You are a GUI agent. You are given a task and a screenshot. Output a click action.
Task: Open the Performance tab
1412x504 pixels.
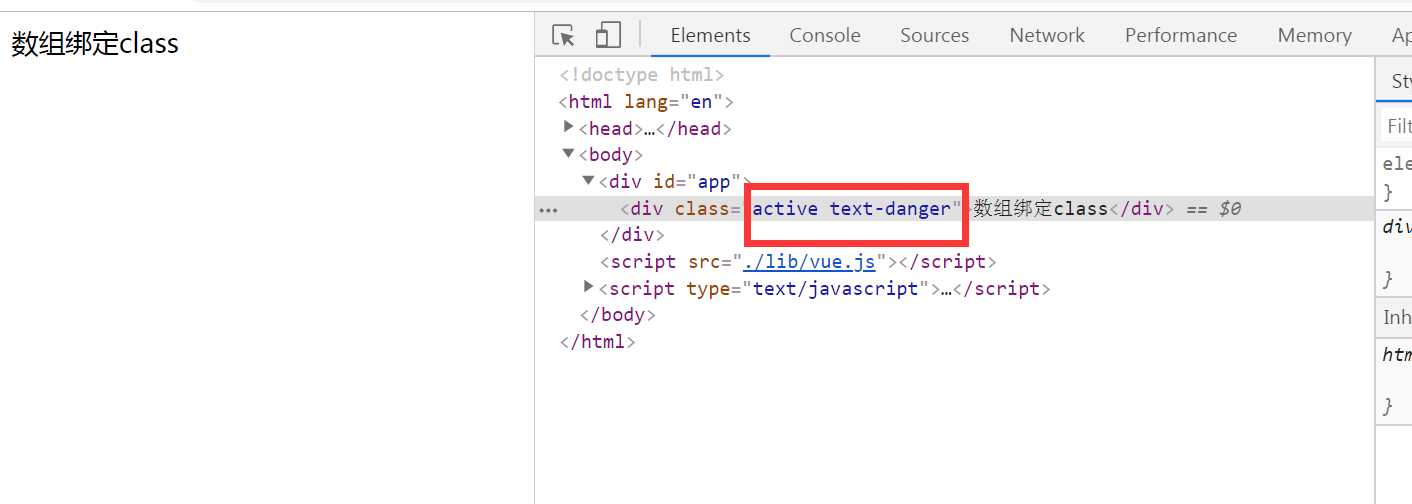pyautogui.click(x=1181, y=35)
